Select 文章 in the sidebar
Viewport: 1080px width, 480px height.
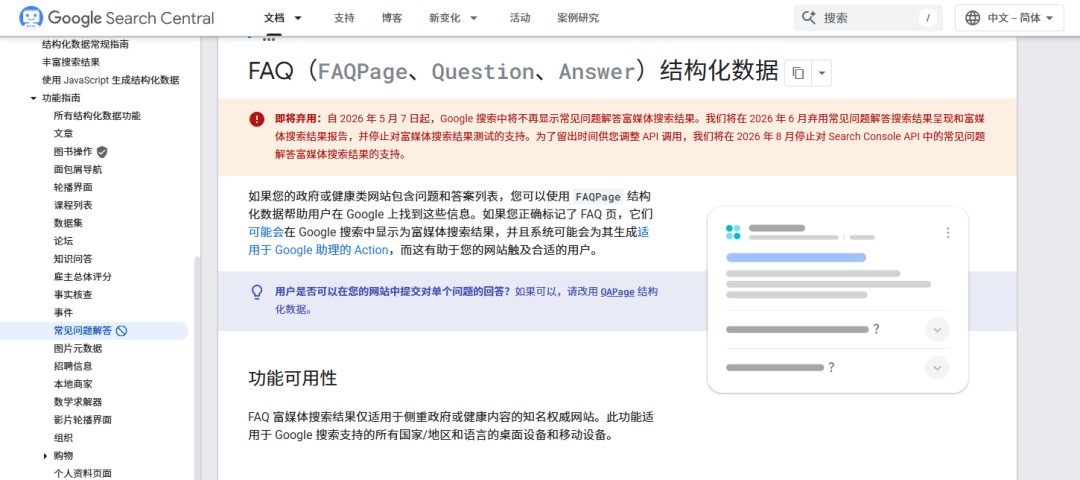pyautogui.click(x=63, y=134)
